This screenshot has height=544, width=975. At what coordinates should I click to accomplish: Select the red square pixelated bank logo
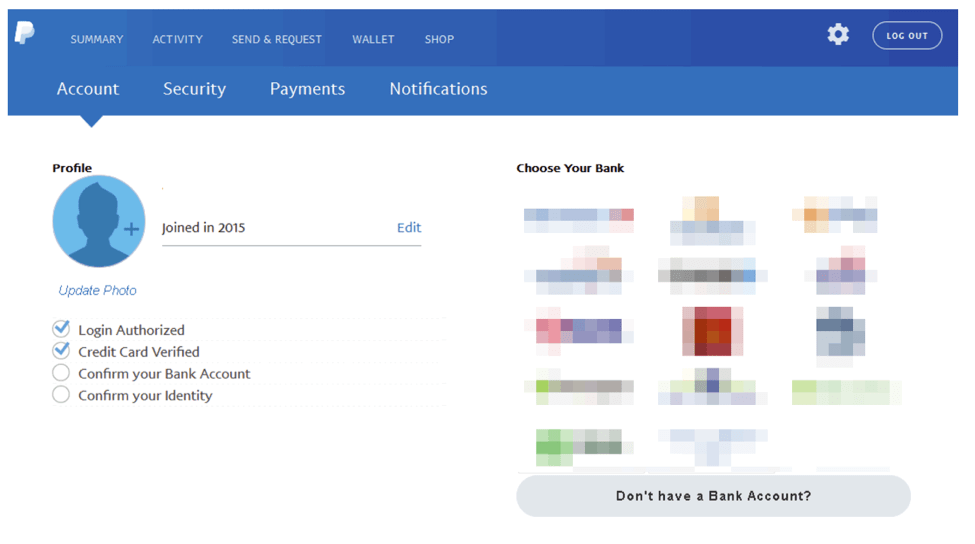(712, 331)
